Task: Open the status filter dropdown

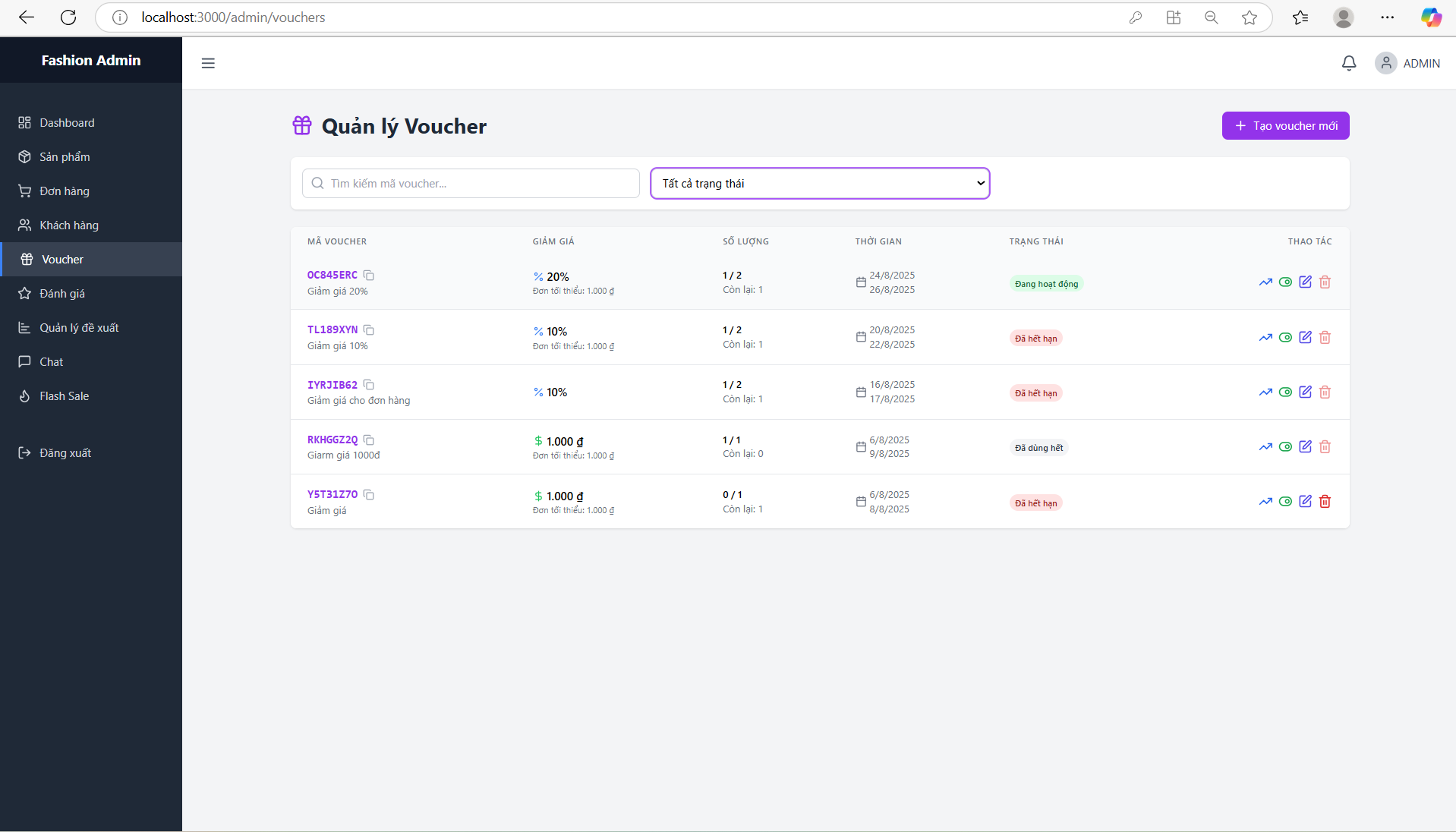Action: [820, 184]
